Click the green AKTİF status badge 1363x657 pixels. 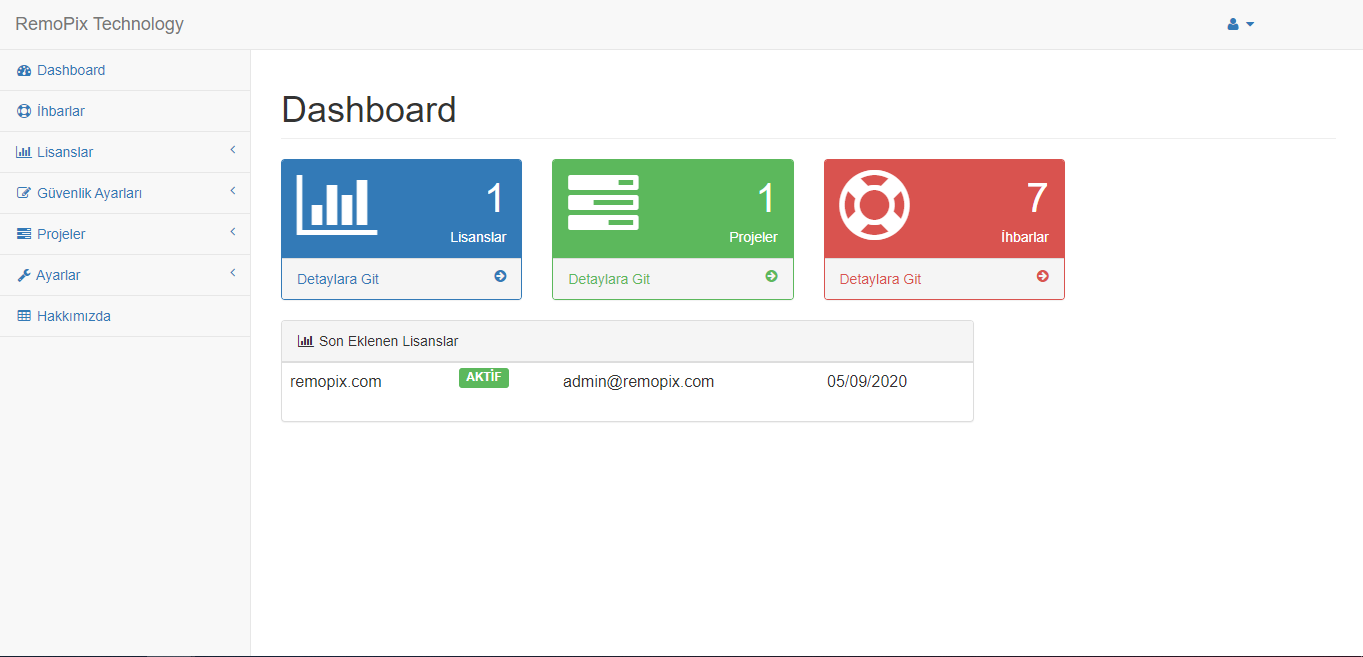pyautogui.click(x=484, y=378)
